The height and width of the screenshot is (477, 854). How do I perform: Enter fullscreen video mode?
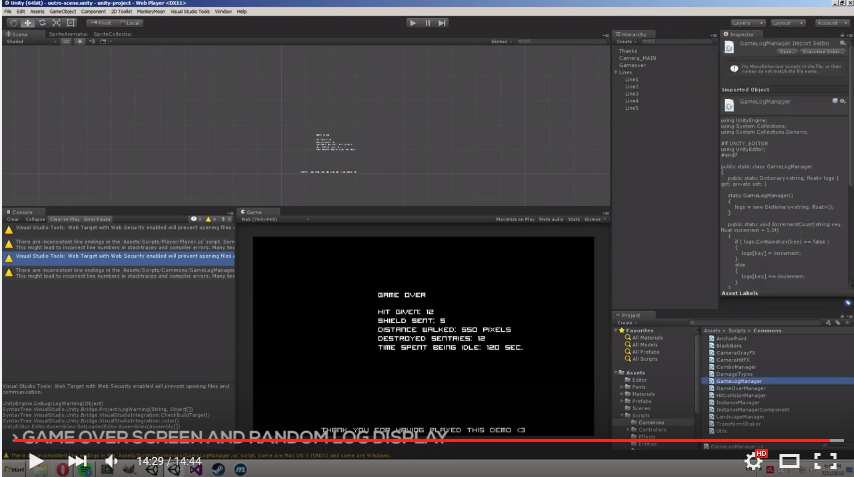tap(825, 461)
